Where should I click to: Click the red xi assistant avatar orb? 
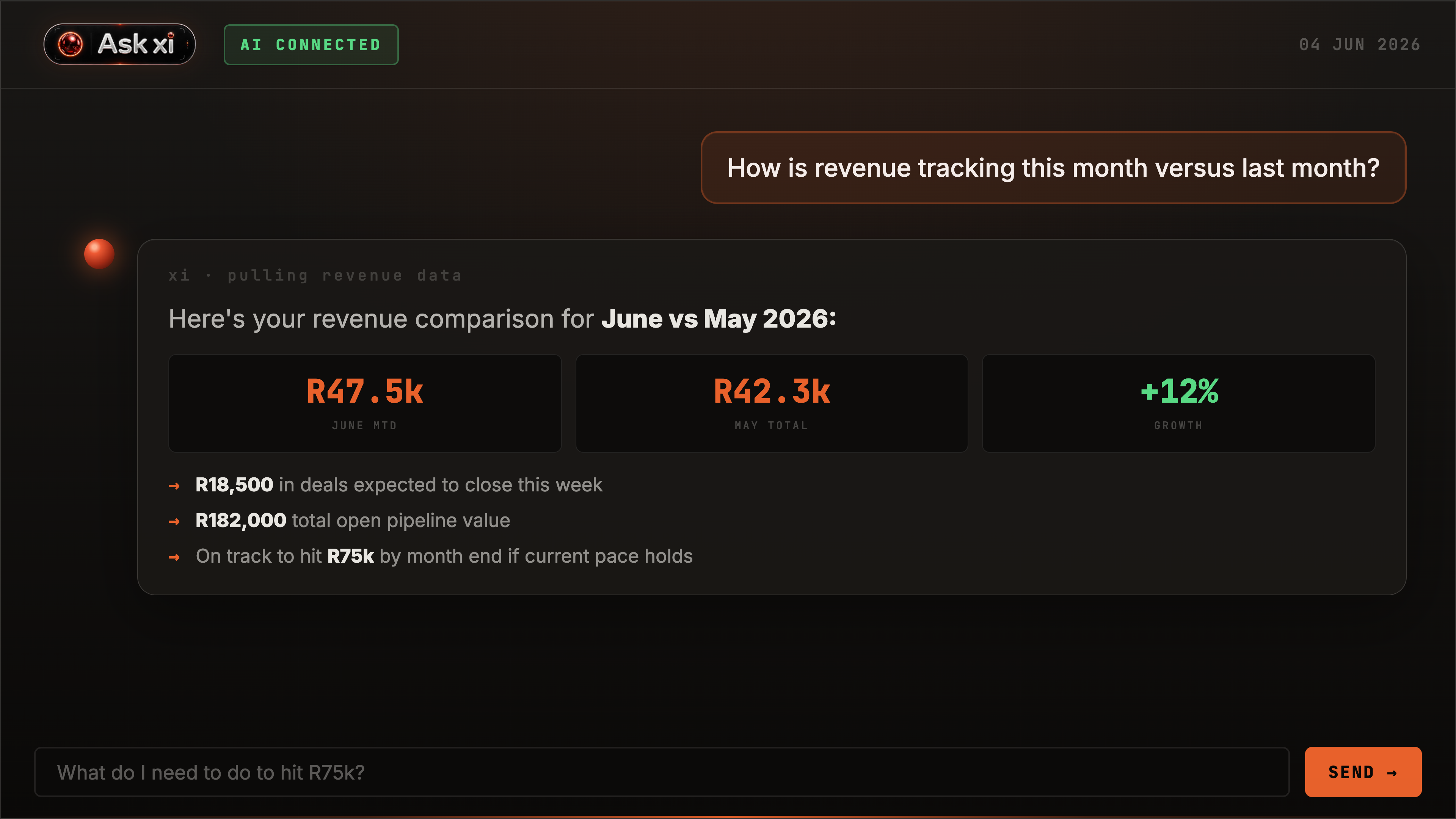[99, 254]
